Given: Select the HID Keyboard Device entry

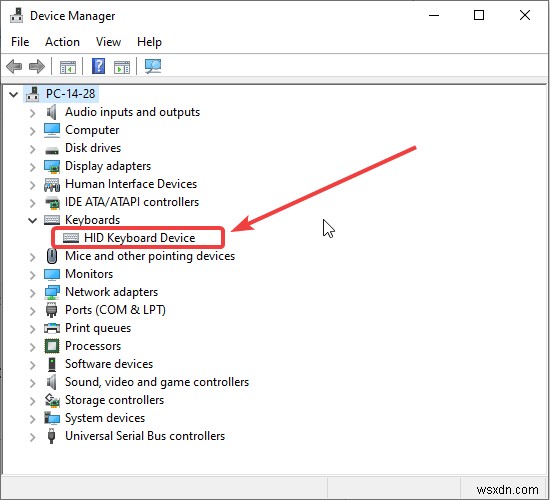Looking at the screenshot, I should (140, 238).
